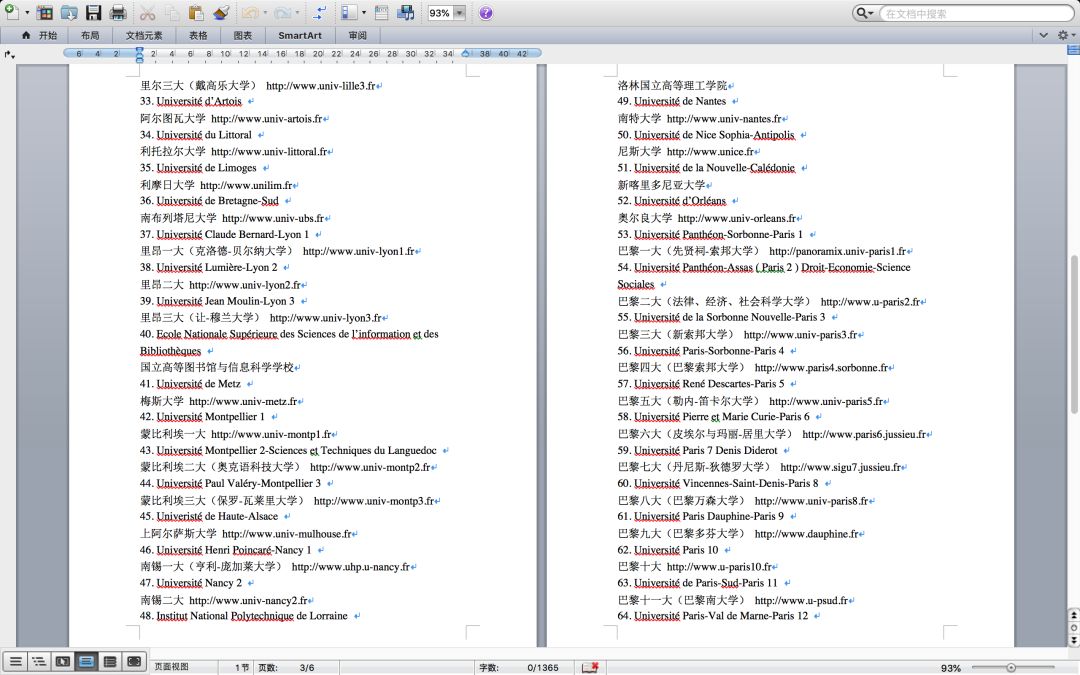Open search options magnifier dropdown
The image size is (1080, 675).
point(864,13)
